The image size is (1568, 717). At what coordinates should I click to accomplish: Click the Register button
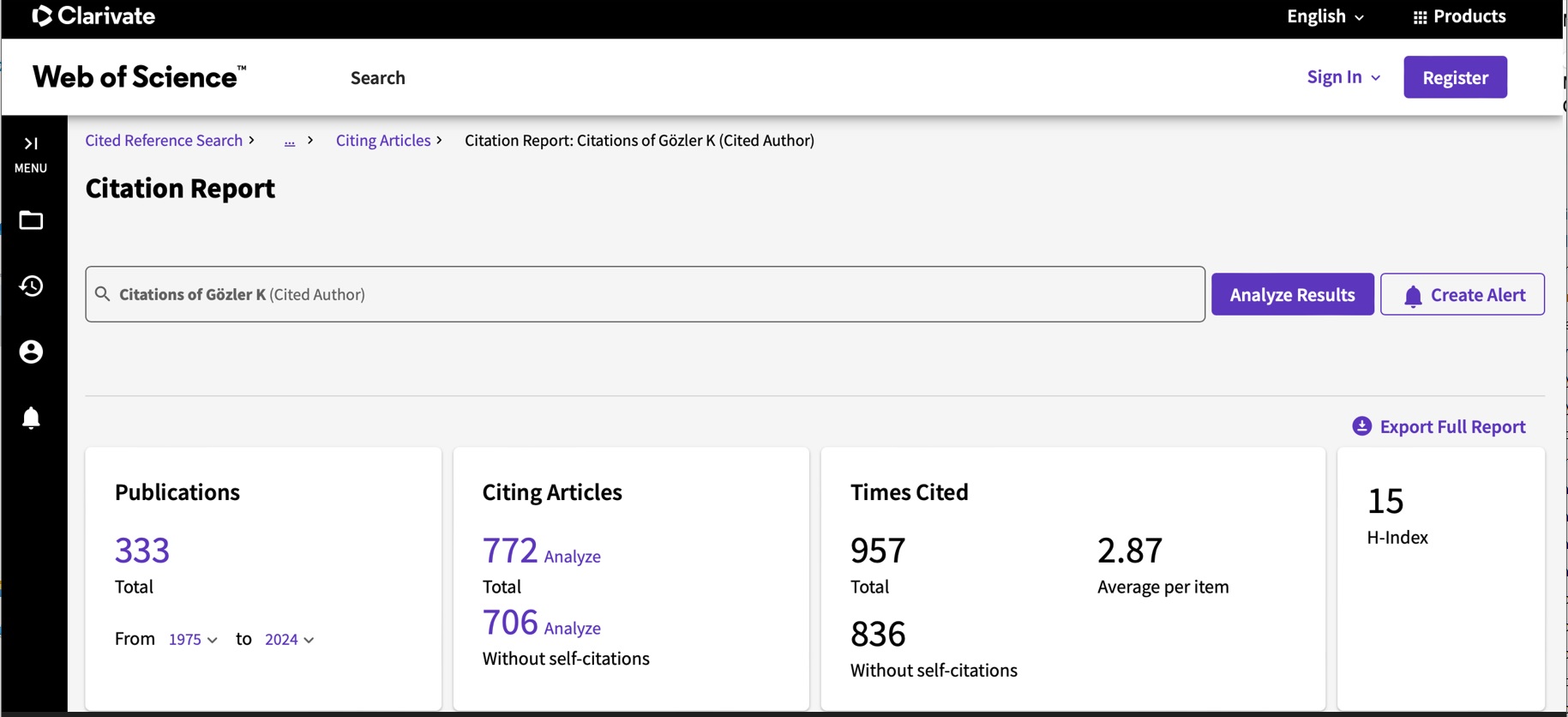1455,77
